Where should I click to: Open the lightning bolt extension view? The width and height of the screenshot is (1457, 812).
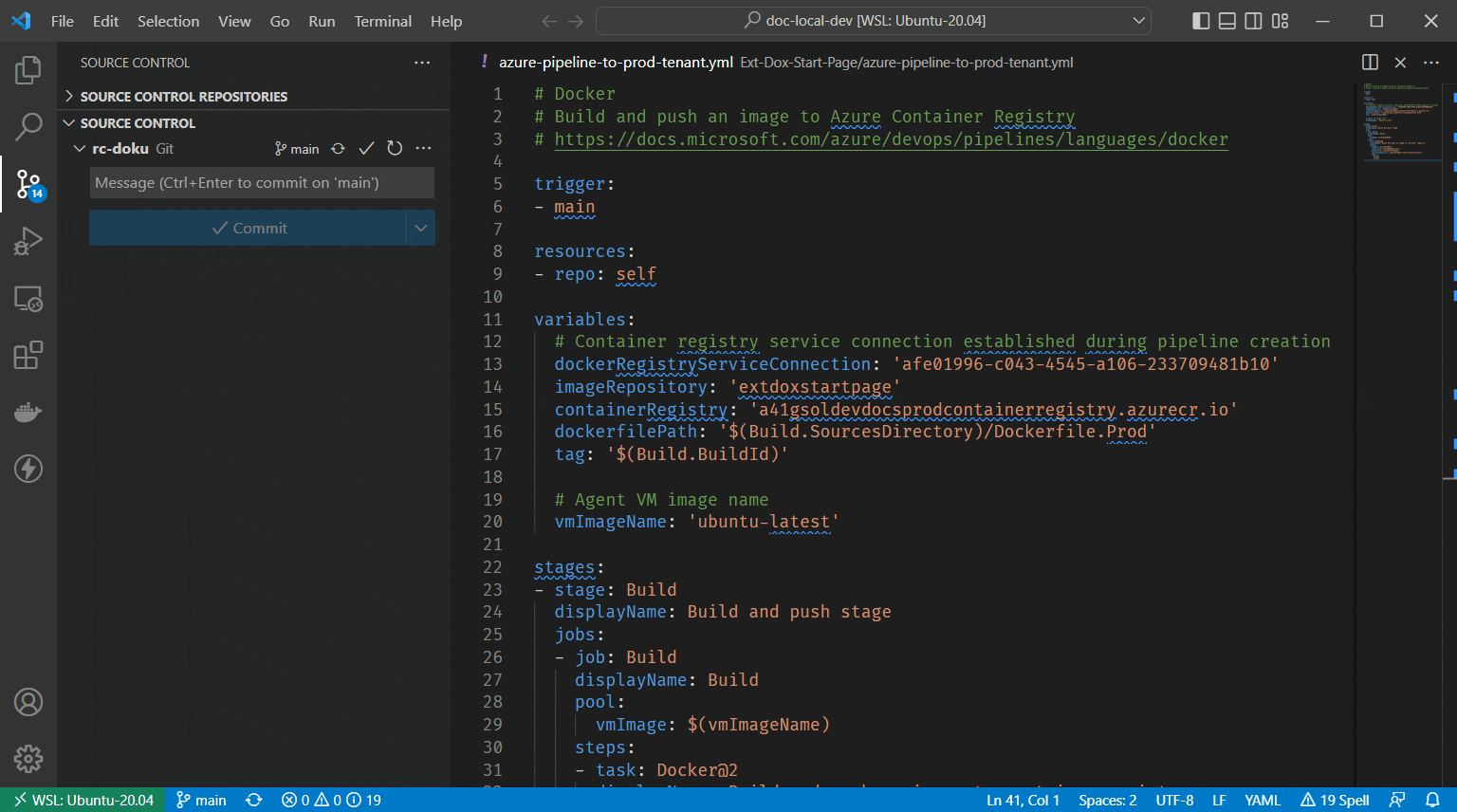(x=28, y=469)
